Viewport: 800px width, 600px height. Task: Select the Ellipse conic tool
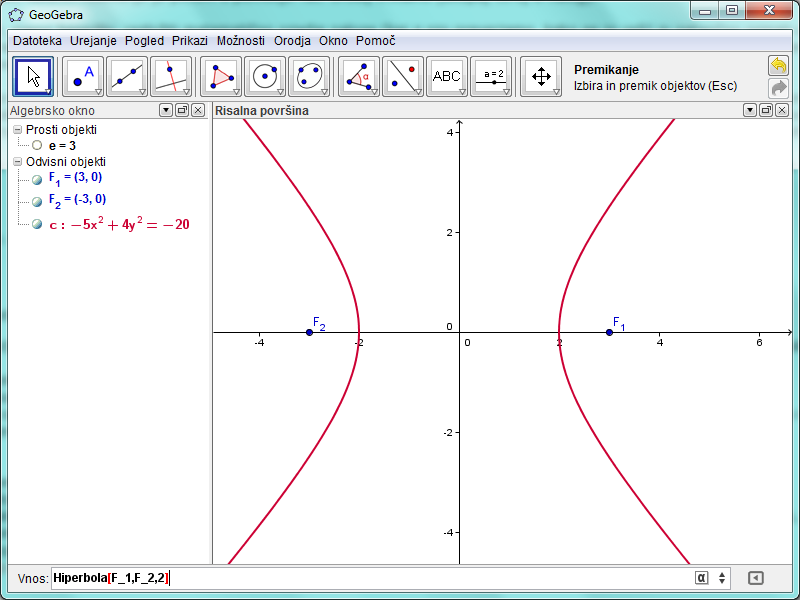point(309,76)
